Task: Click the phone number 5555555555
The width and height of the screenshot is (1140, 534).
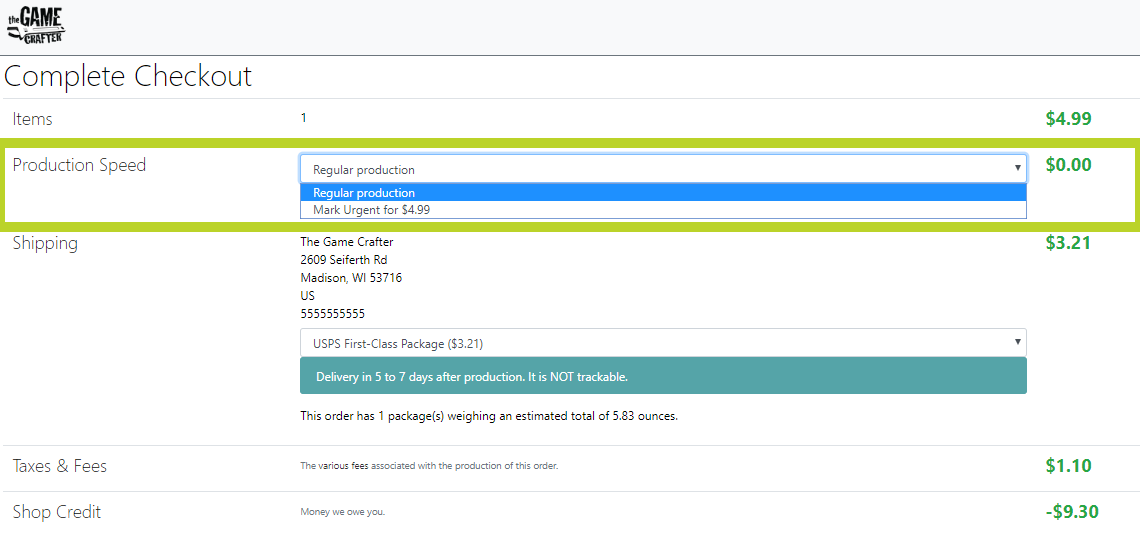Action: [x=332, y=314]
